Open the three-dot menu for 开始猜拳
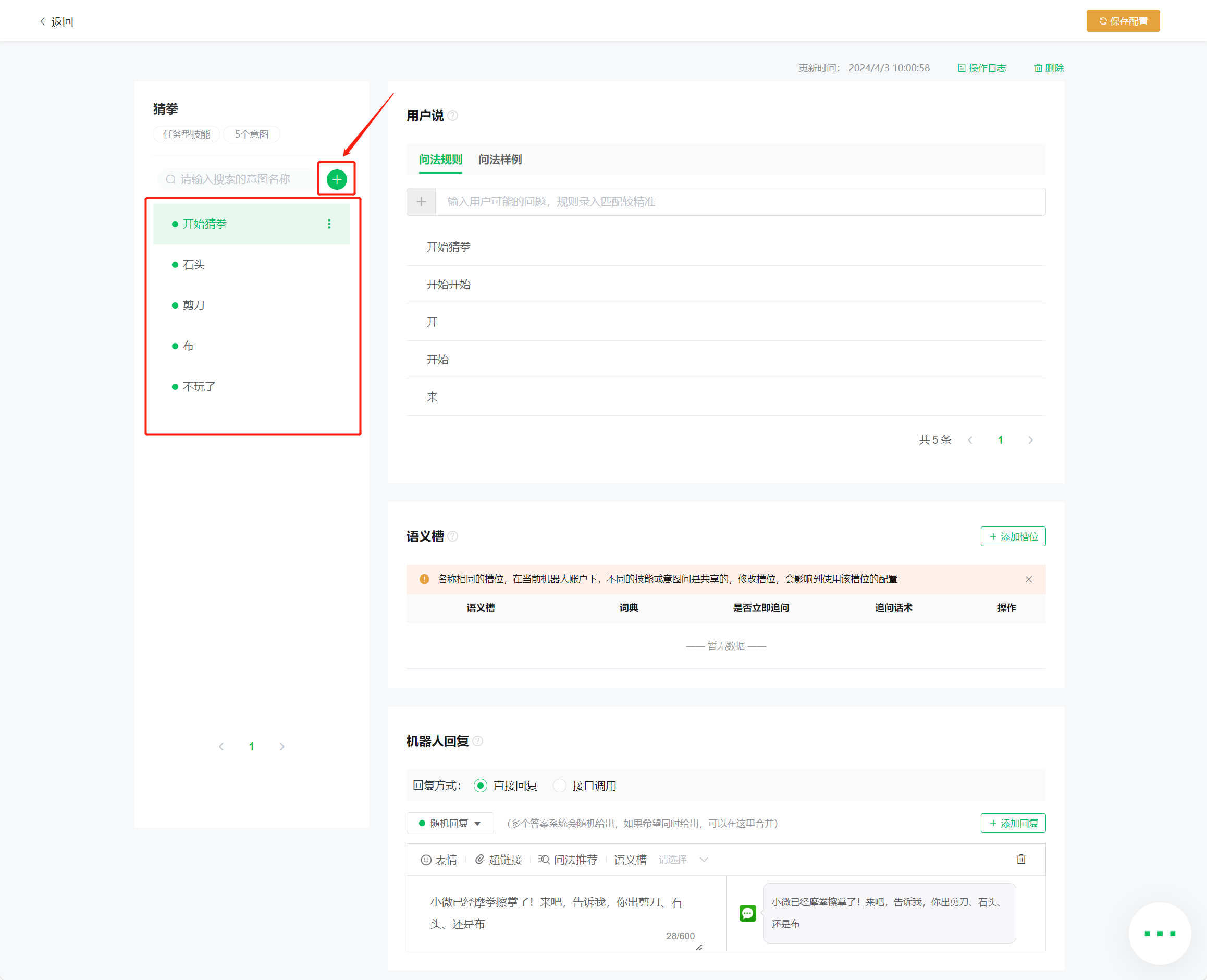 [329, 224]
